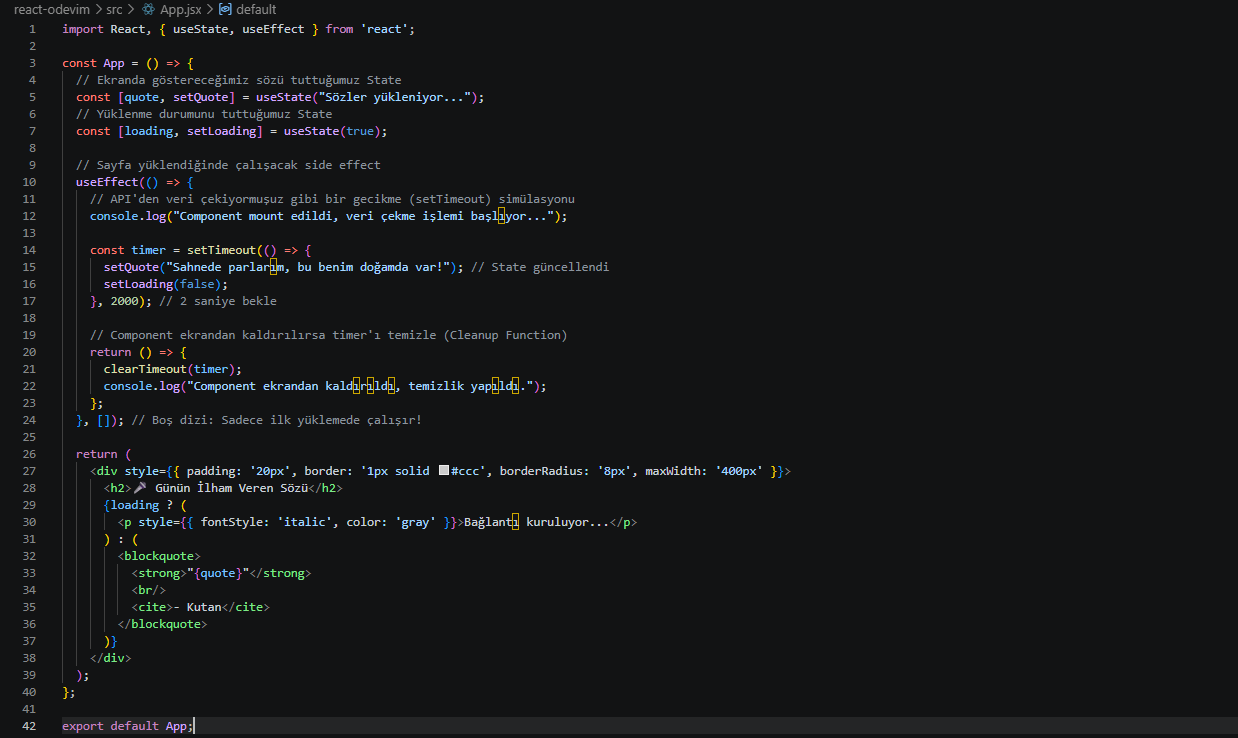Click the 'react' import string
The height and width of the screenshot is (738, 1238).
coord(384,29)
